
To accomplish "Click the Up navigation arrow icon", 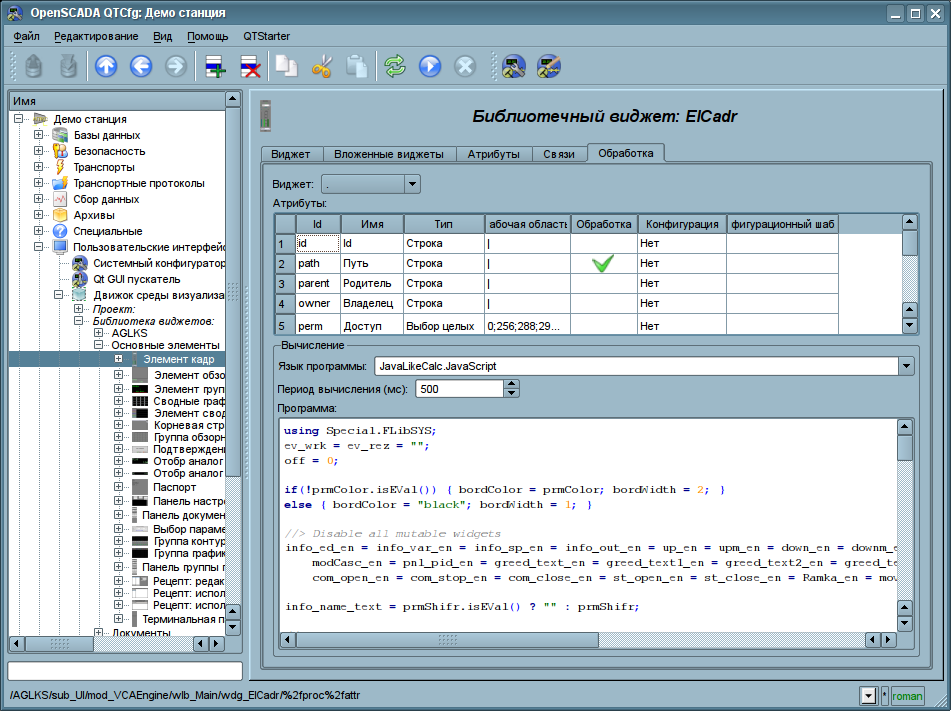I will pos(106,66).
